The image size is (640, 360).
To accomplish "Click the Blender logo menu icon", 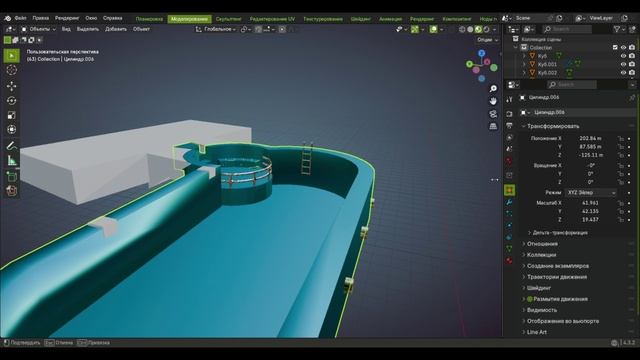I will click(7, 18).
